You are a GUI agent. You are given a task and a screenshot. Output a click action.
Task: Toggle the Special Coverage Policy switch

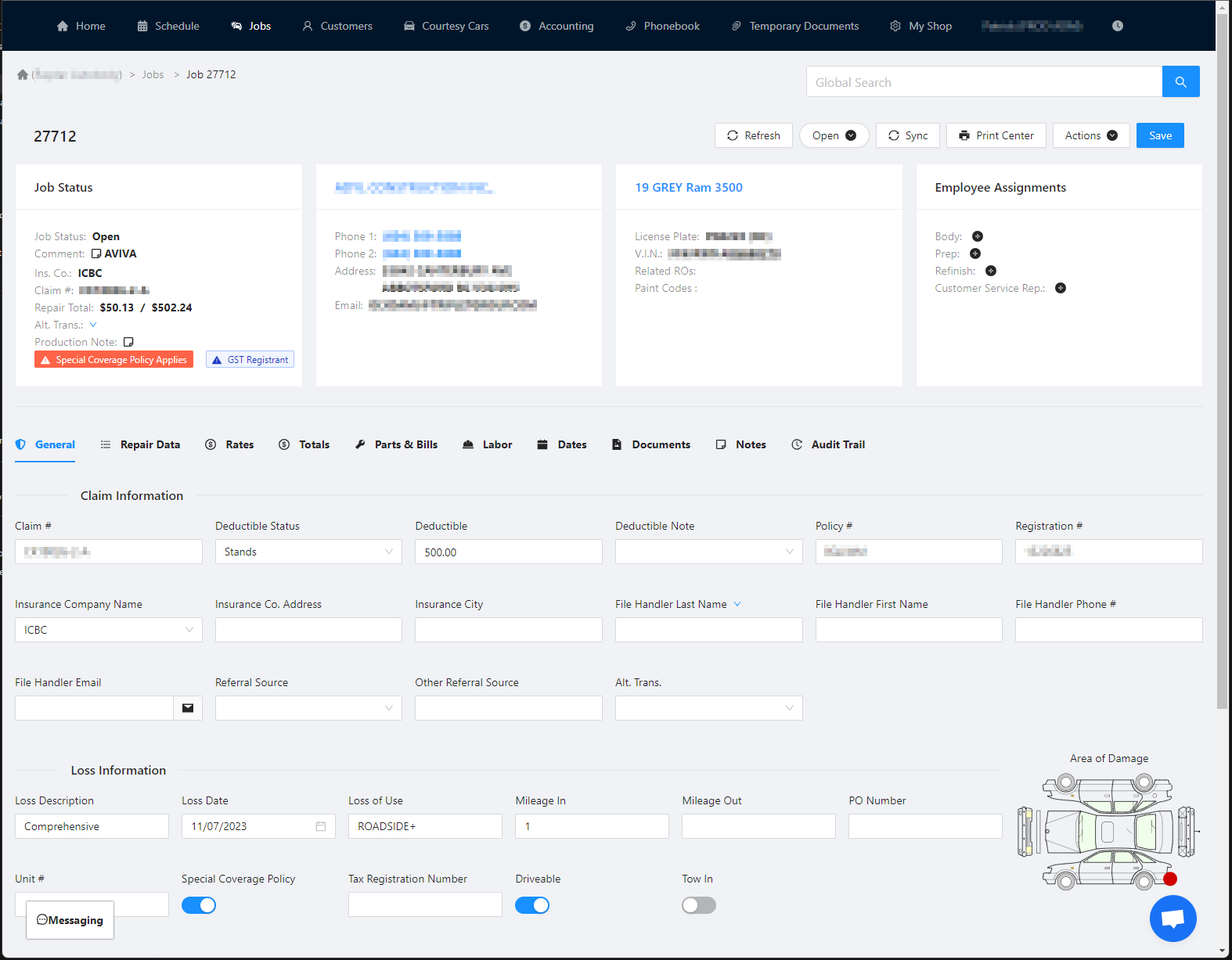point(199,905)
